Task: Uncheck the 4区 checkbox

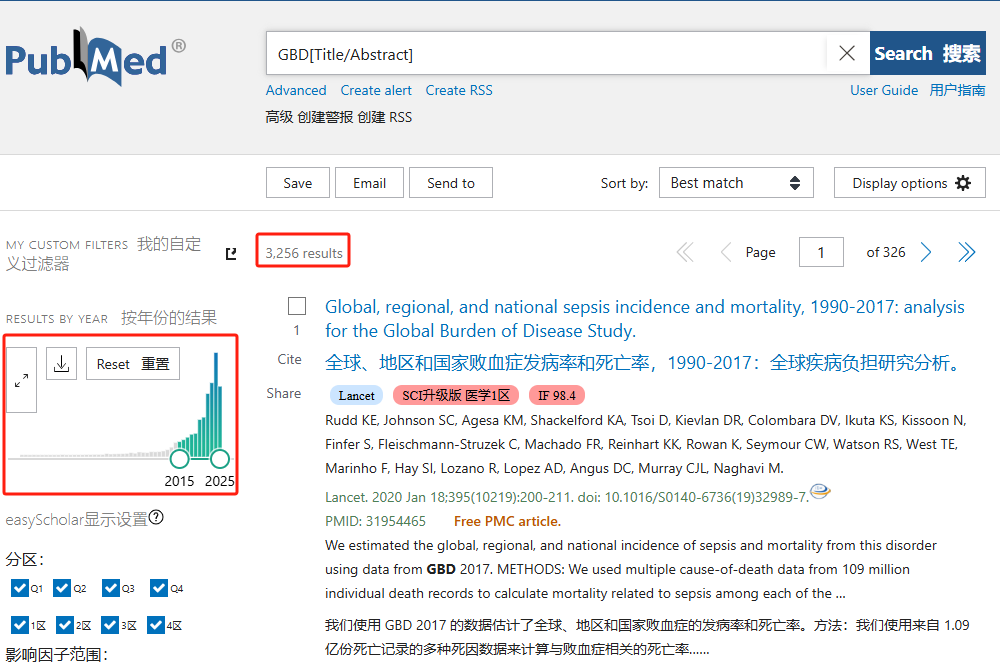Action: point(156,625)
